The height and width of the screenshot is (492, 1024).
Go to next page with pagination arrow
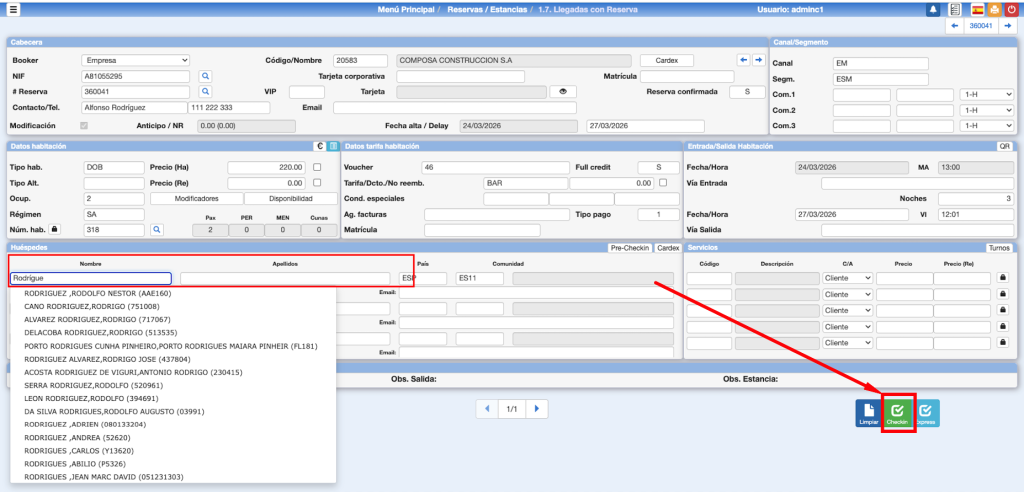click(538, 409)
